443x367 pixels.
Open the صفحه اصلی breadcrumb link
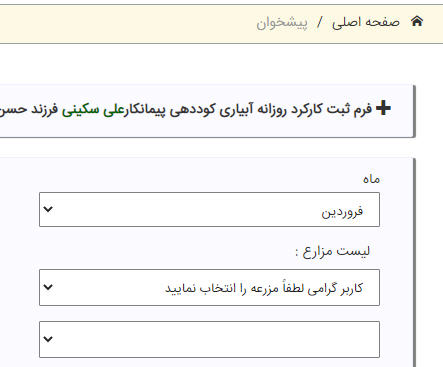pyautogui.click(x=366, y=22)
